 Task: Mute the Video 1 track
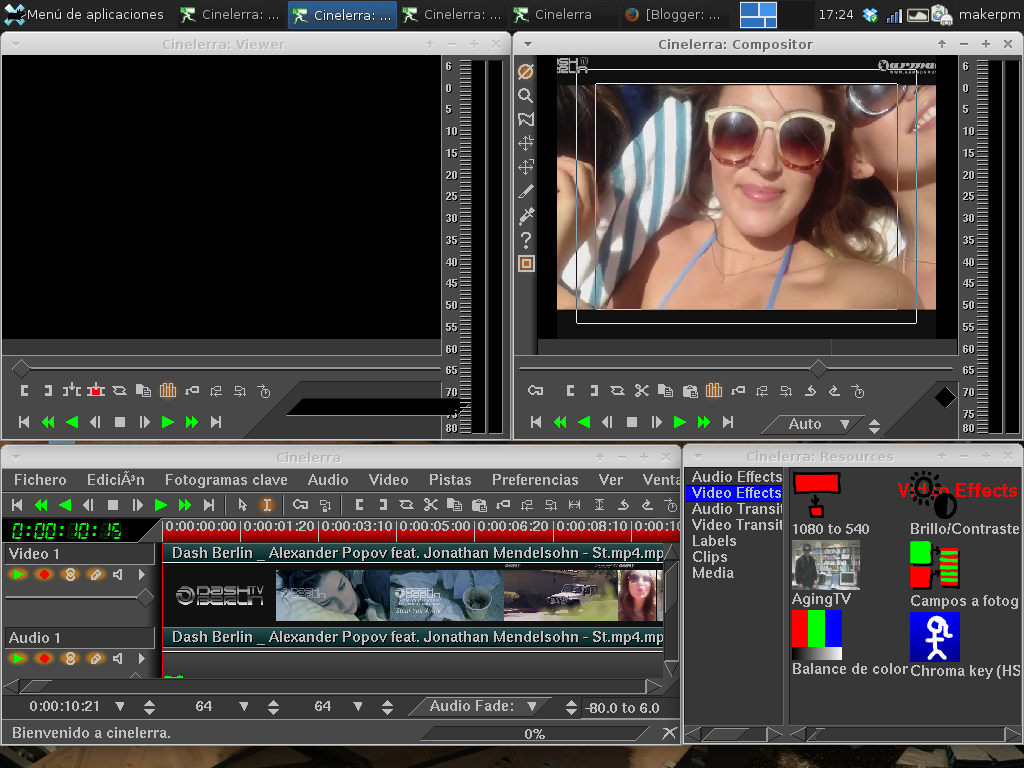coord(118,575)
